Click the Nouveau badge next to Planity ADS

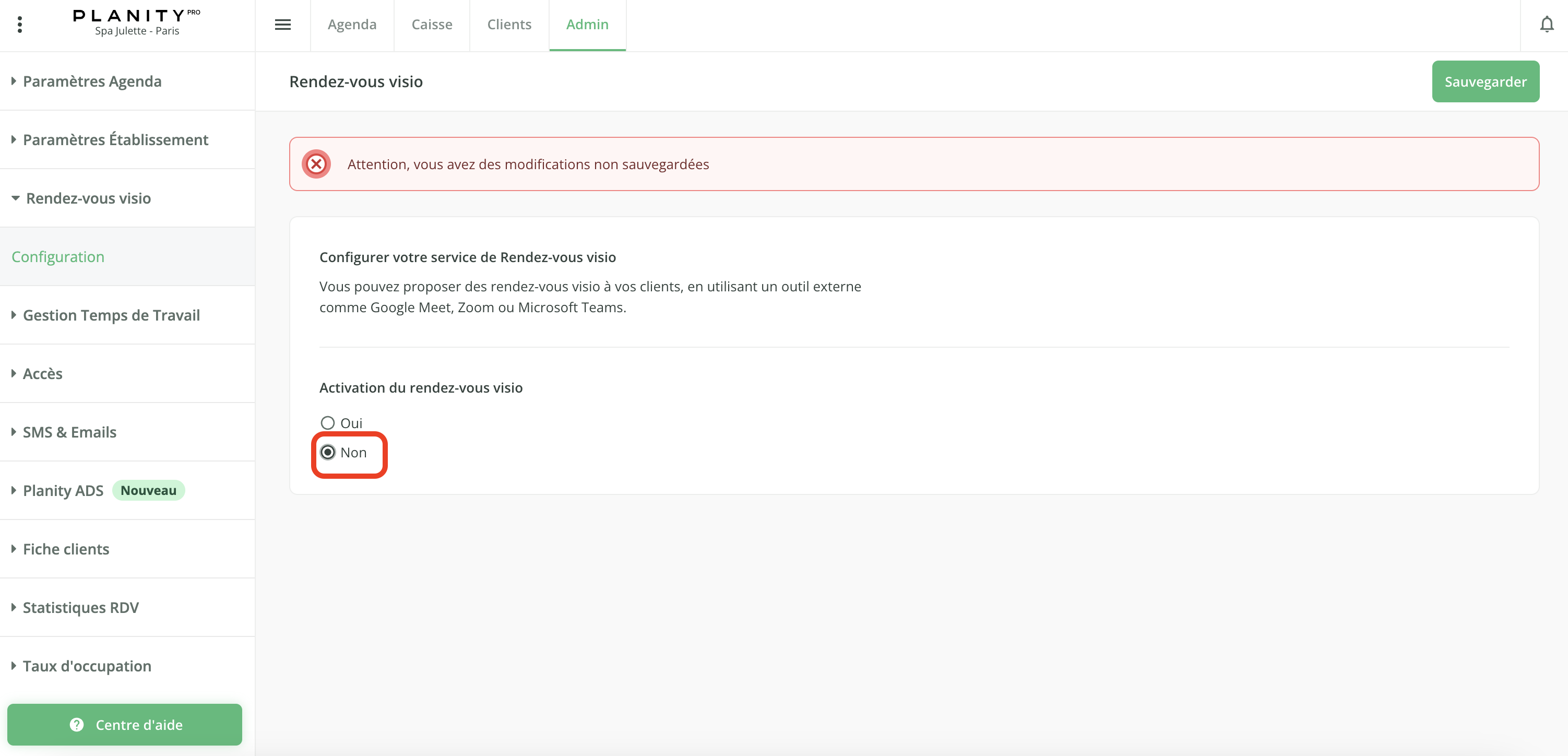[148, 490]
